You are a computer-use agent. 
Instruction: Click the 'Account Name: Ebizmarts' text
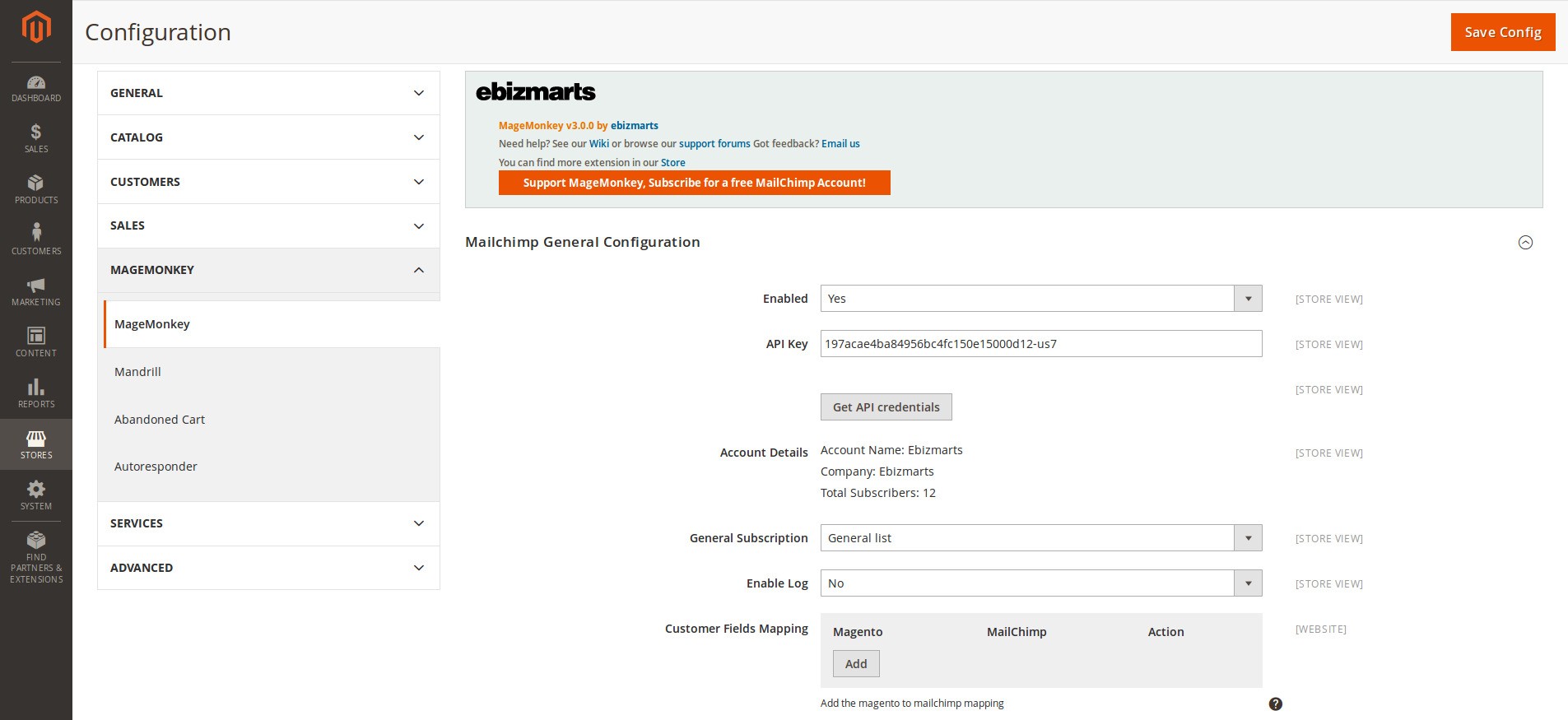coord(891,450)
